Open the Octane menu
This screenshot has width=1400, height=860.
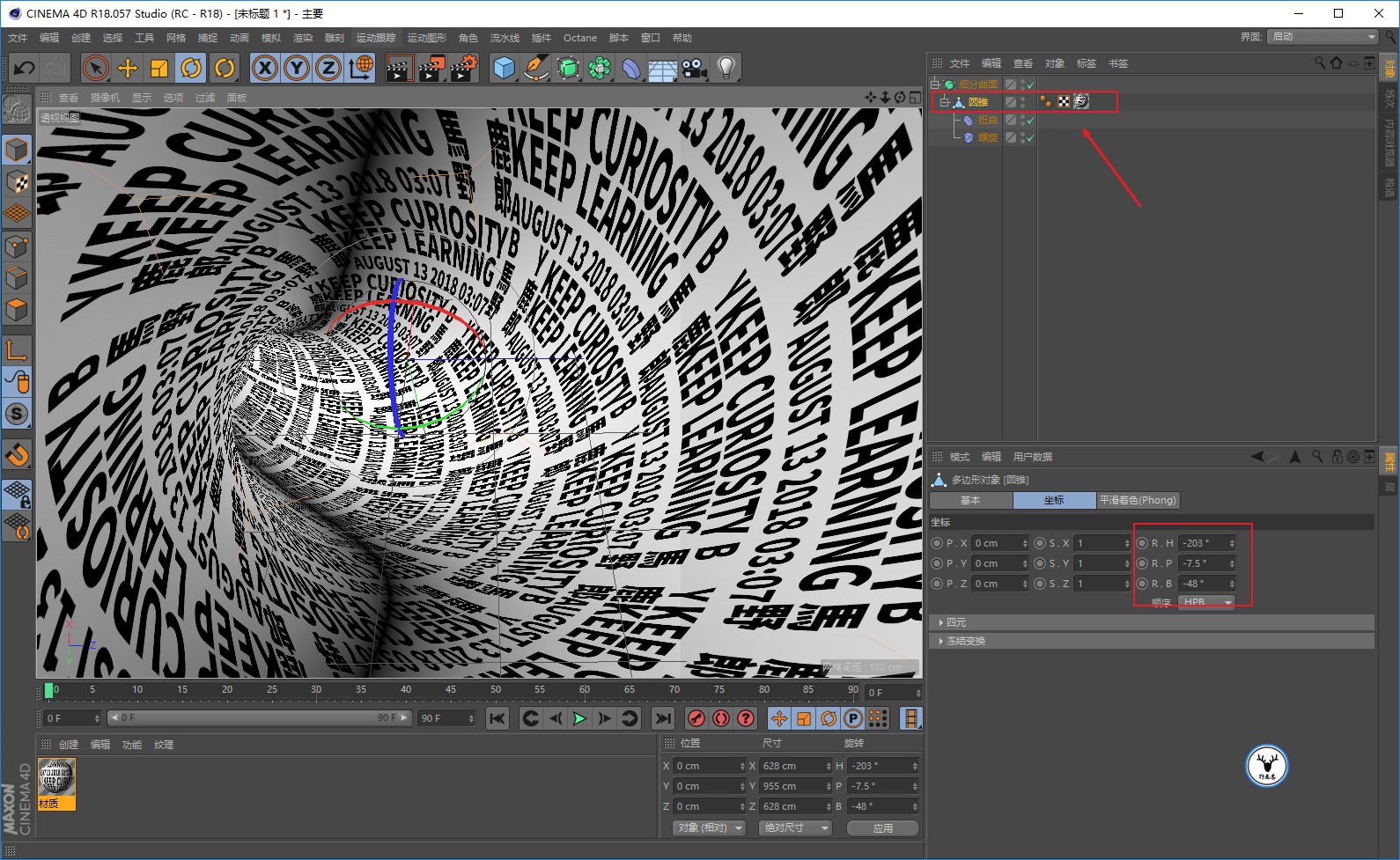click(x=580, y=38)
